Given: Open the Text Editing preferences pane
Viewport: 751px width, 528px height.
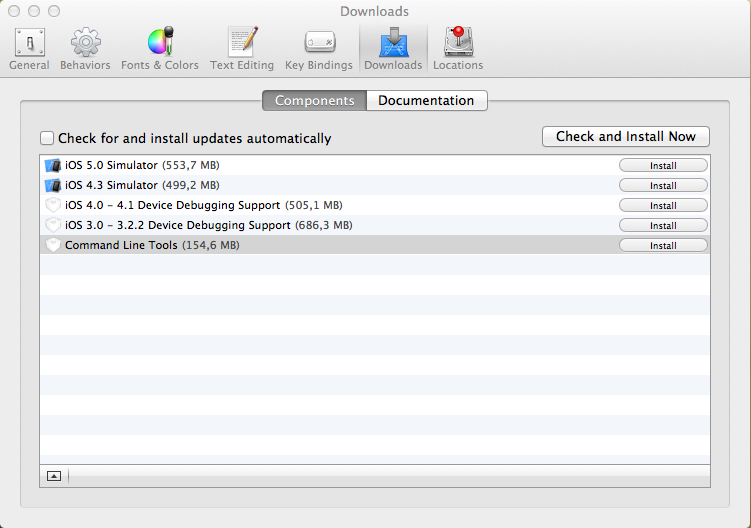Looking at the screenshot, I should click(242, 48).
